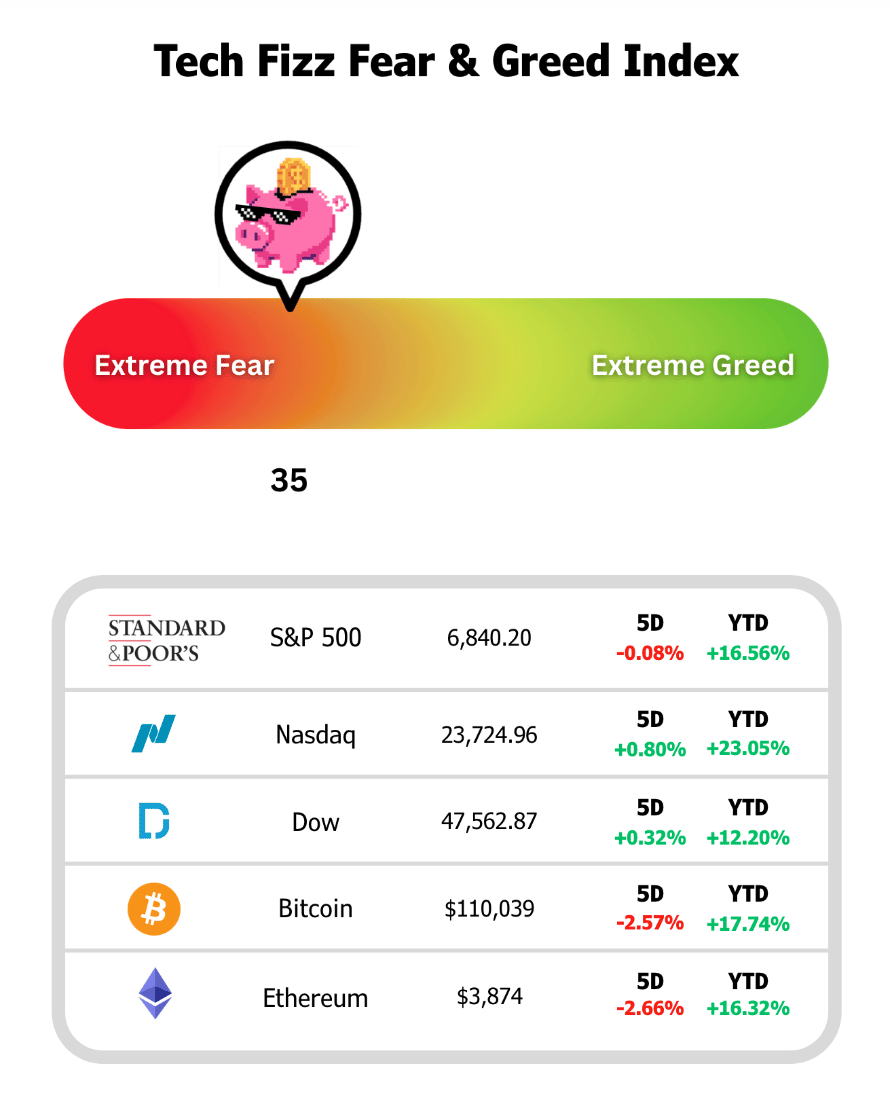
Task: Click the Dow value 47,562.87
Action: [489, 822]
